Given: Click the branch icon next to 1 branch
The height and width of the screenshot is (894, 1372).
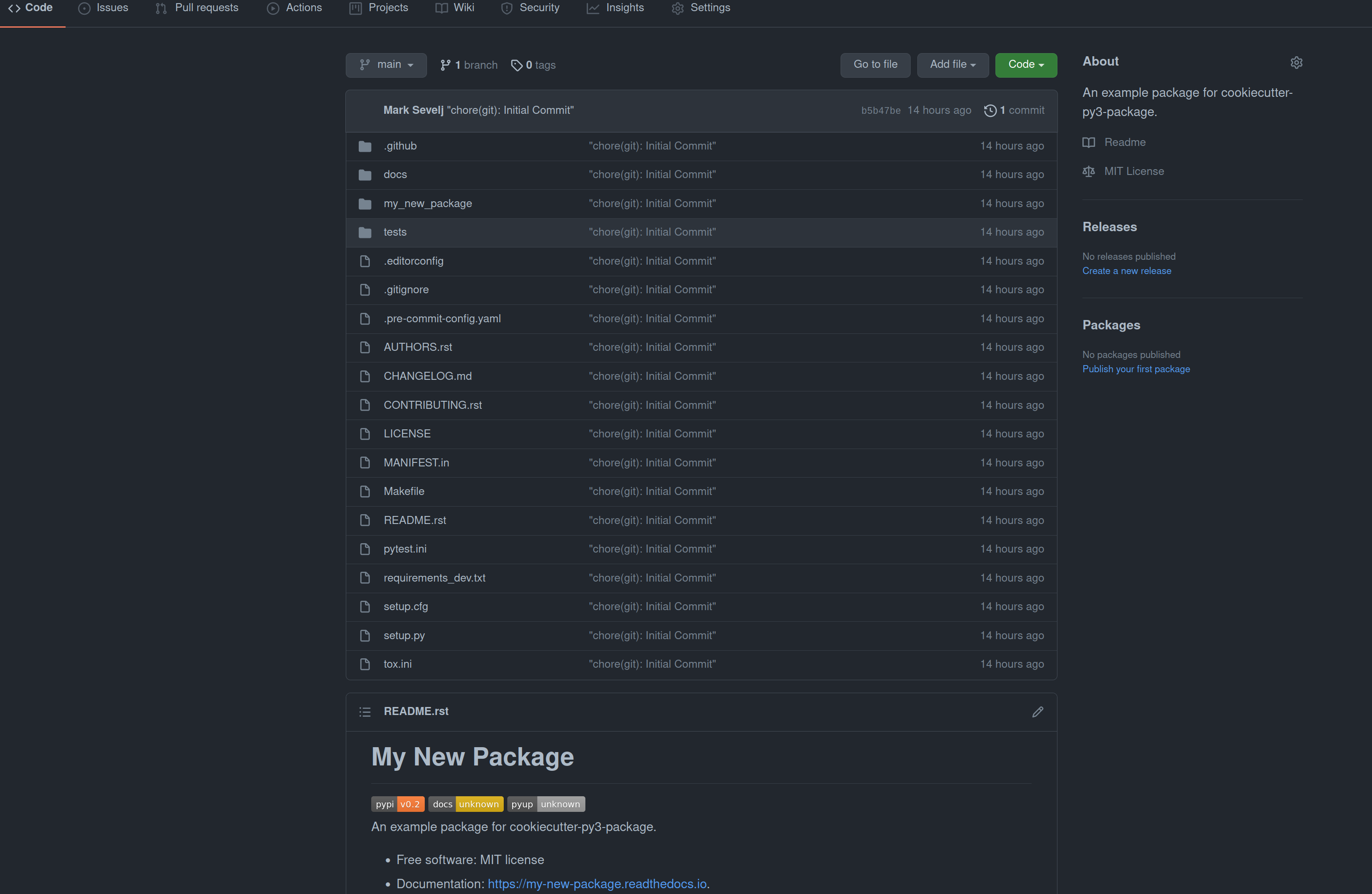Looking at the screenshot, I should [x=445, y=65].
